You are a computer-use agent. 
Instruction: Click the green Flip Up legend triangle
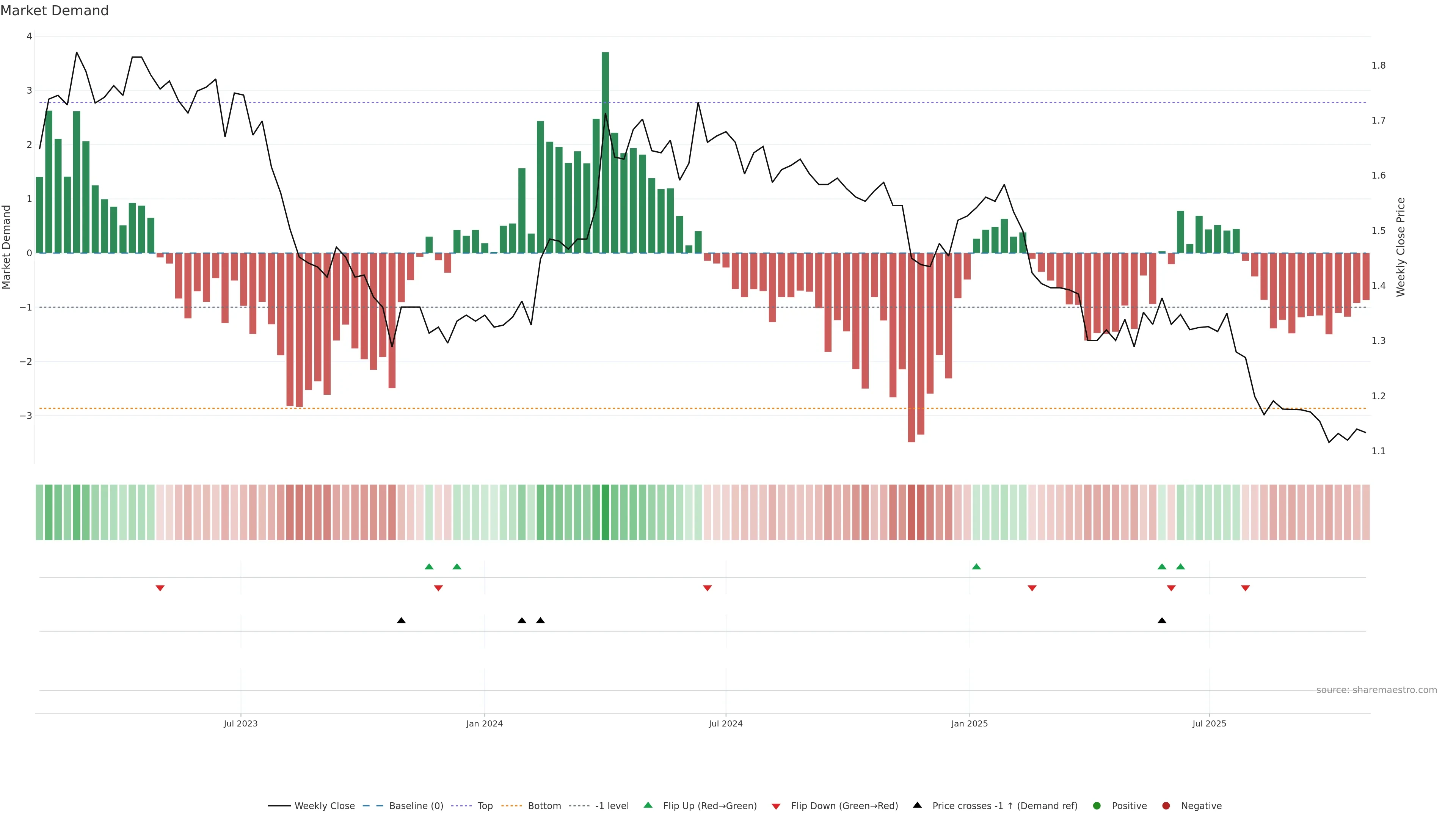[x=648, y=805]
